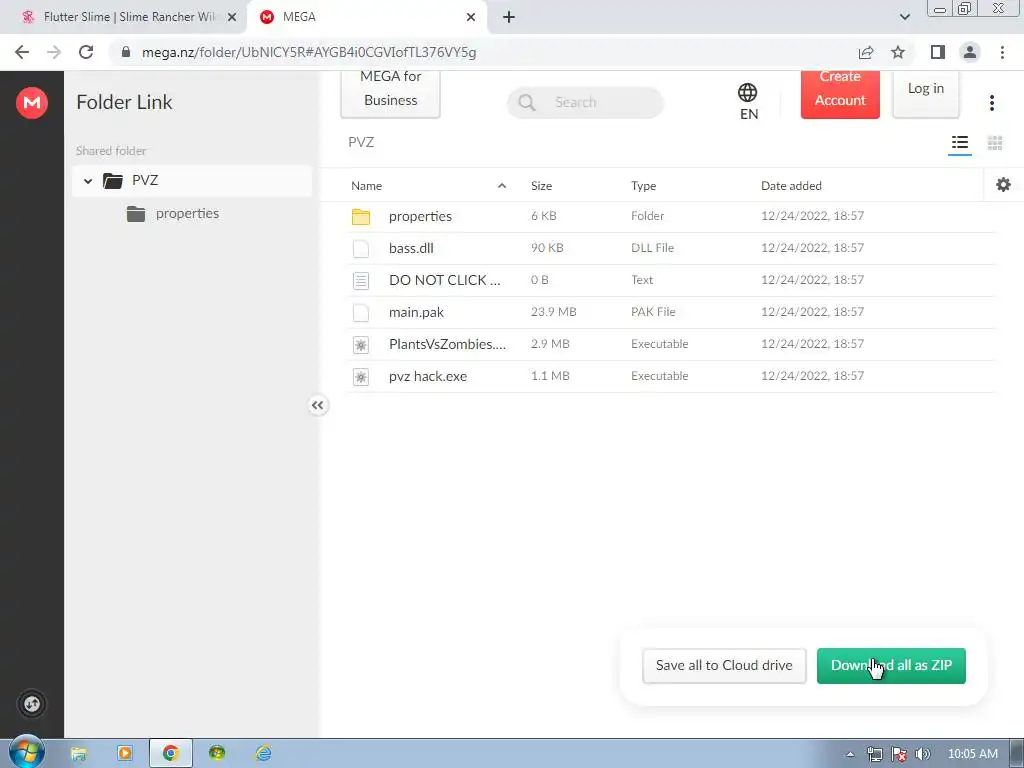Open Windows Start button
1024x768 pixels.
(26, 752)
